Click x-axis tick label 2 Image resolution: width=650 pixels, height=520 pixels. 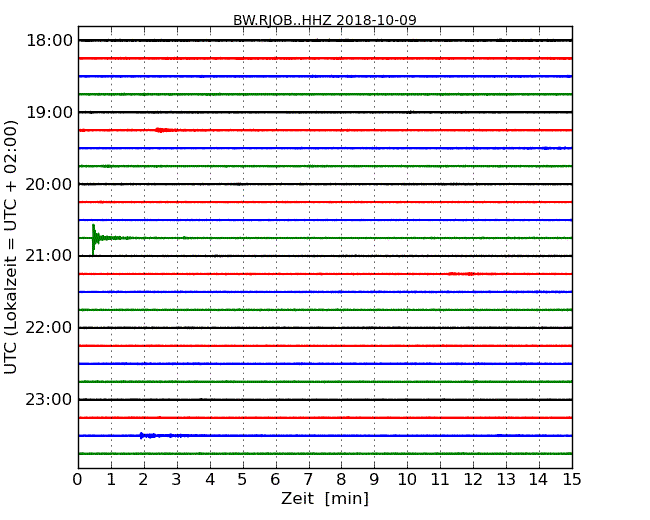(x=143, y=479)
